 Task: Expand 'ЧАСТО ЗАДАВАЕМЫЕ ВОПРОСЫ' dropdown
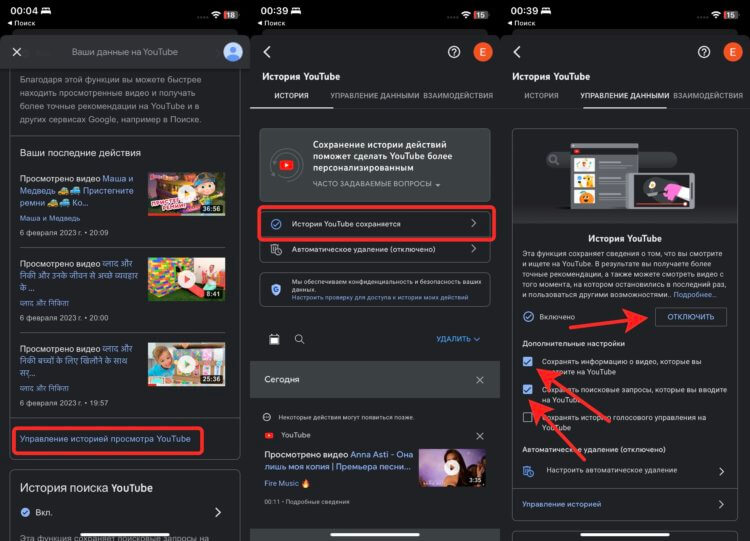point(376,184)
